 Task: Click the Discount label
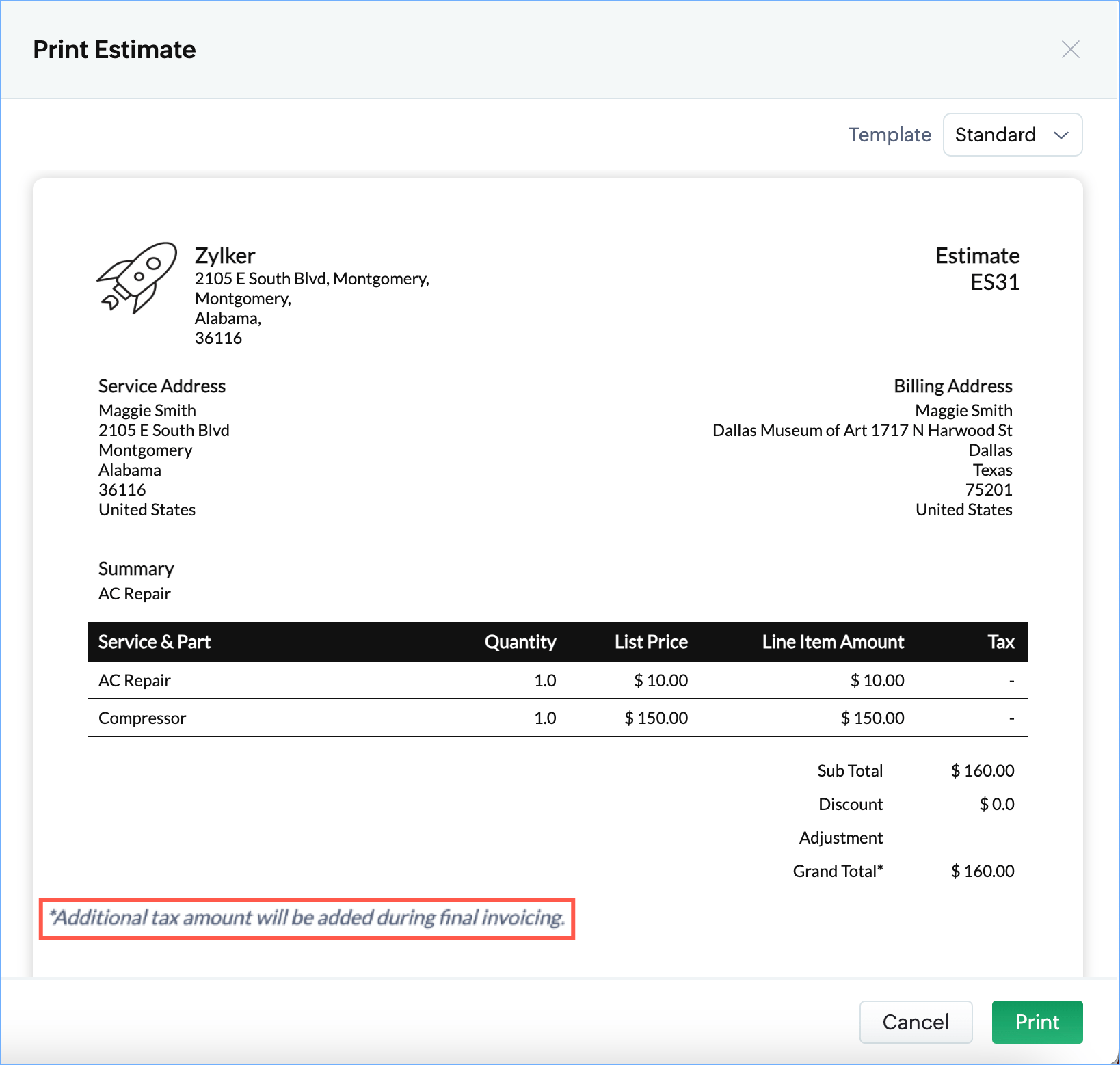point(851,804)
